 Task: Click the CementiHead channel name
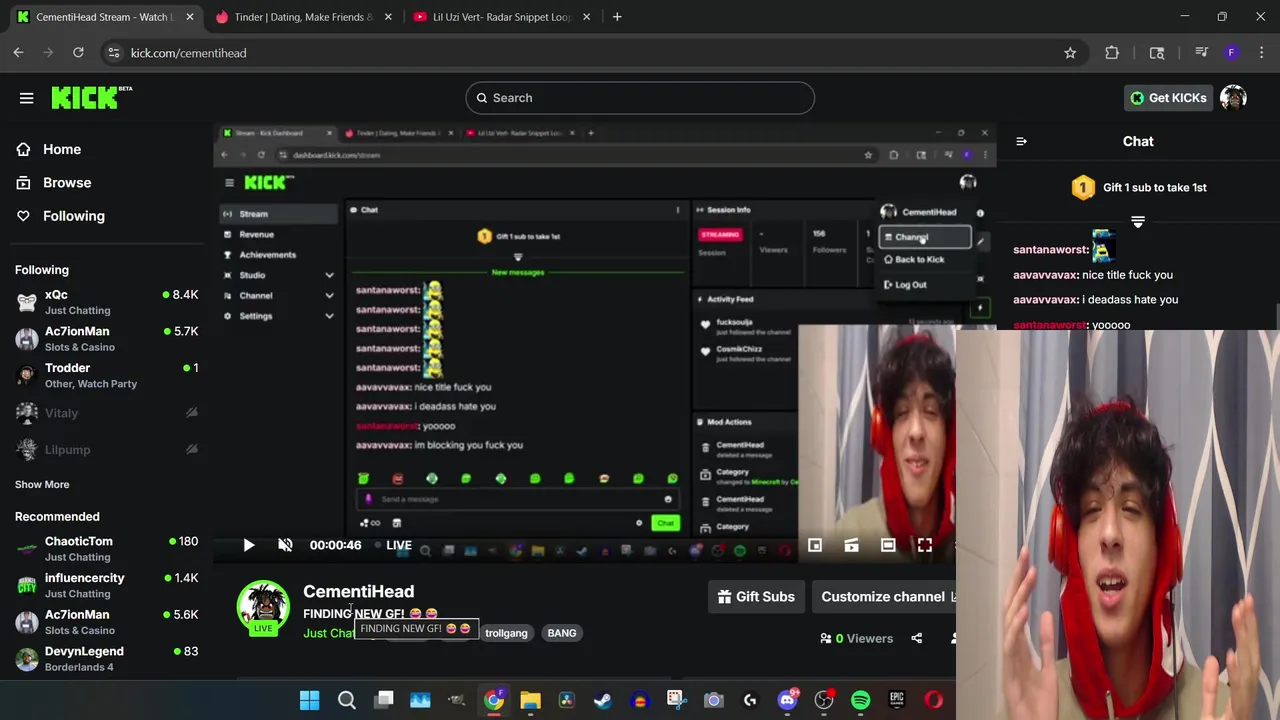(358, 591)
